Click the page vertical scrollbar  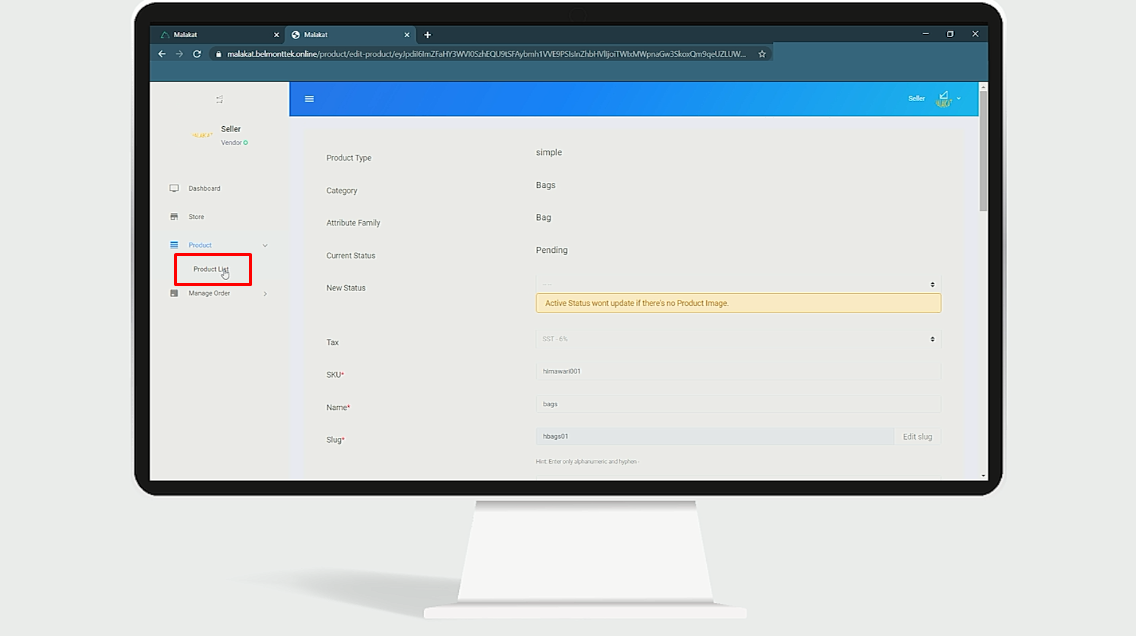(x=983, y=150)
